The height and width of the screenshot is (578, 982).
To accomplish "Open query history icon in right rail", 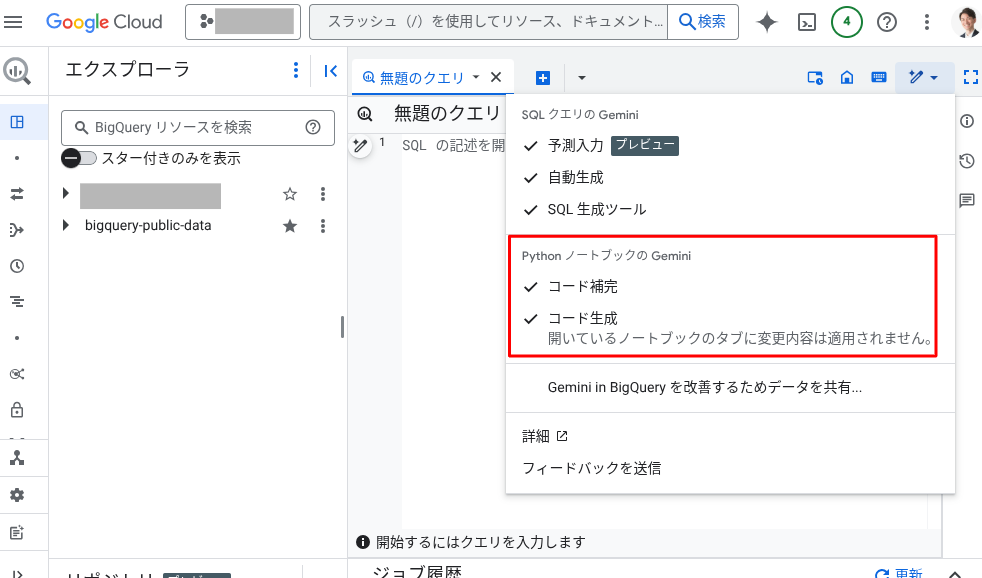I will (967, 161).
